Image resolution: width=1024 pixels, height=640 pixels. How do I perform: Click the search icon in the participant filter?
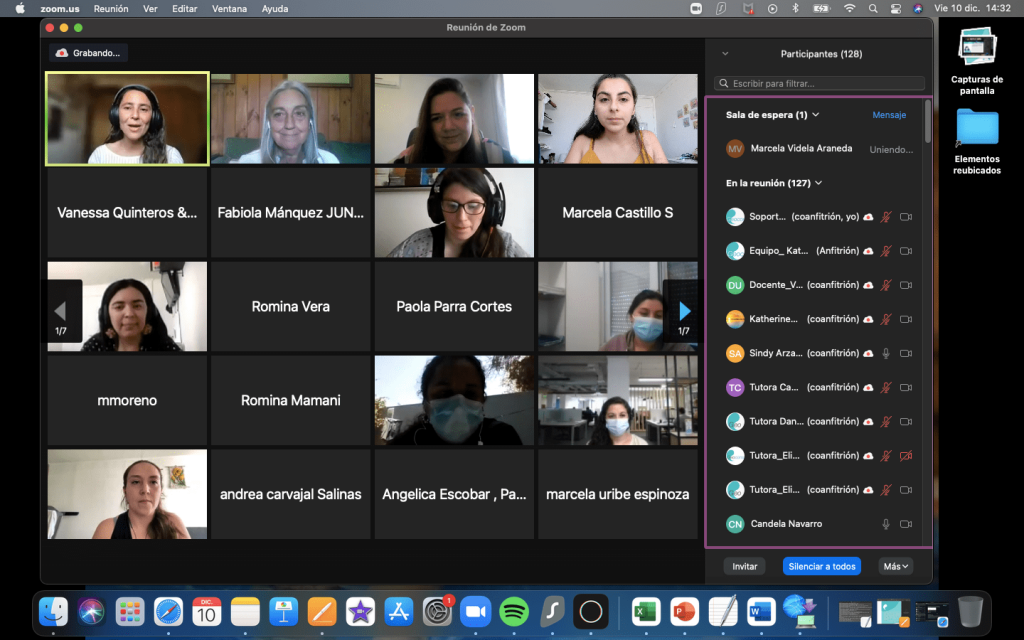(x=724, y=84)
